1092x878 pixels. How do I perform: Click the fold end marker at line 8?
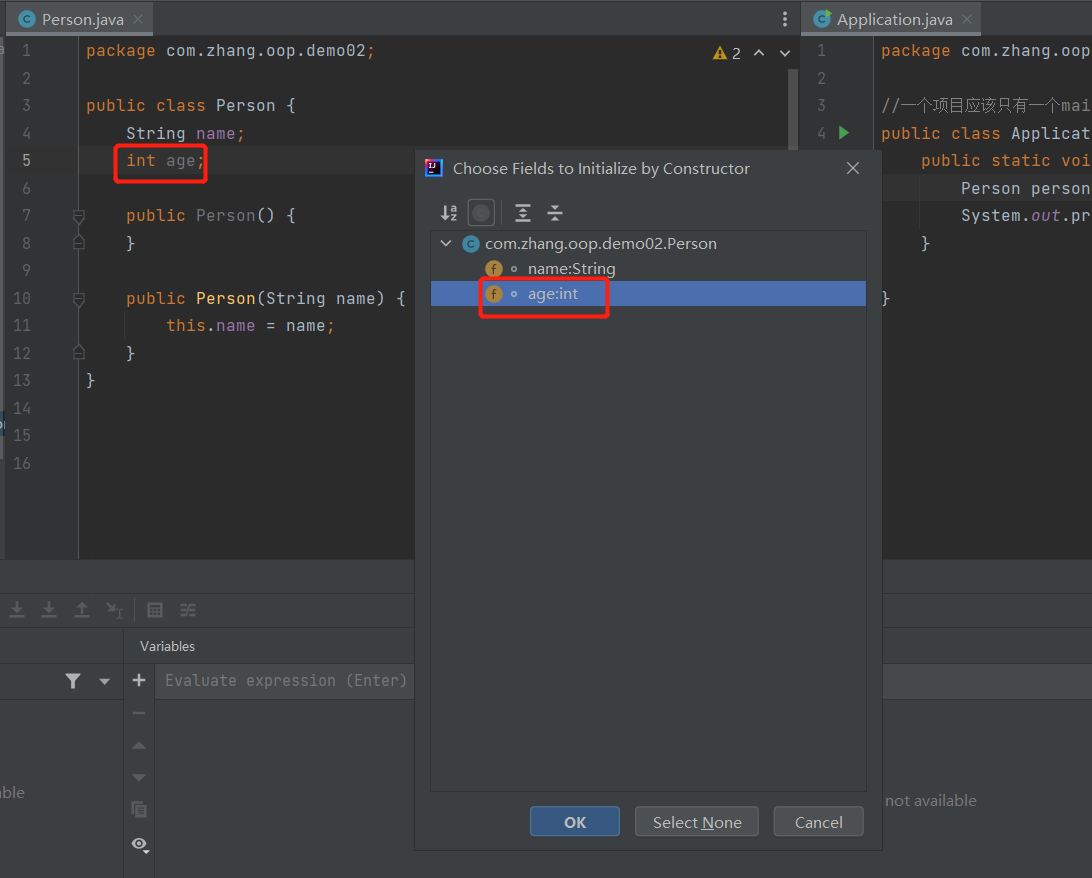79,243
